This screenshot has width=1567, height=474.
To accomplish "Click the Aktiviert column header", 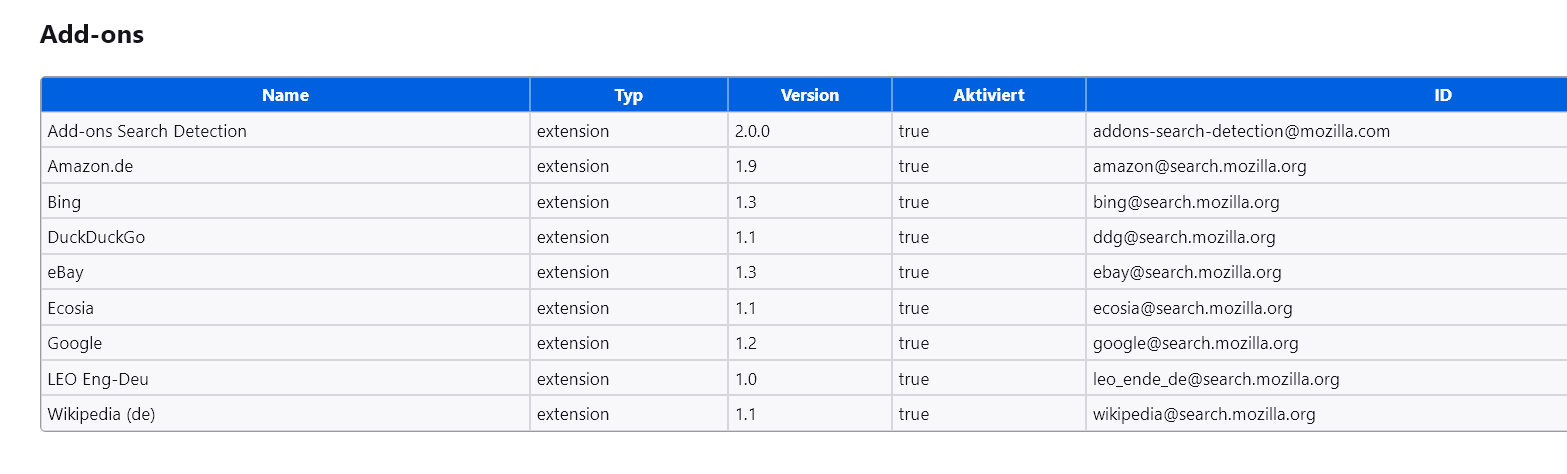I will coord(989,95).
